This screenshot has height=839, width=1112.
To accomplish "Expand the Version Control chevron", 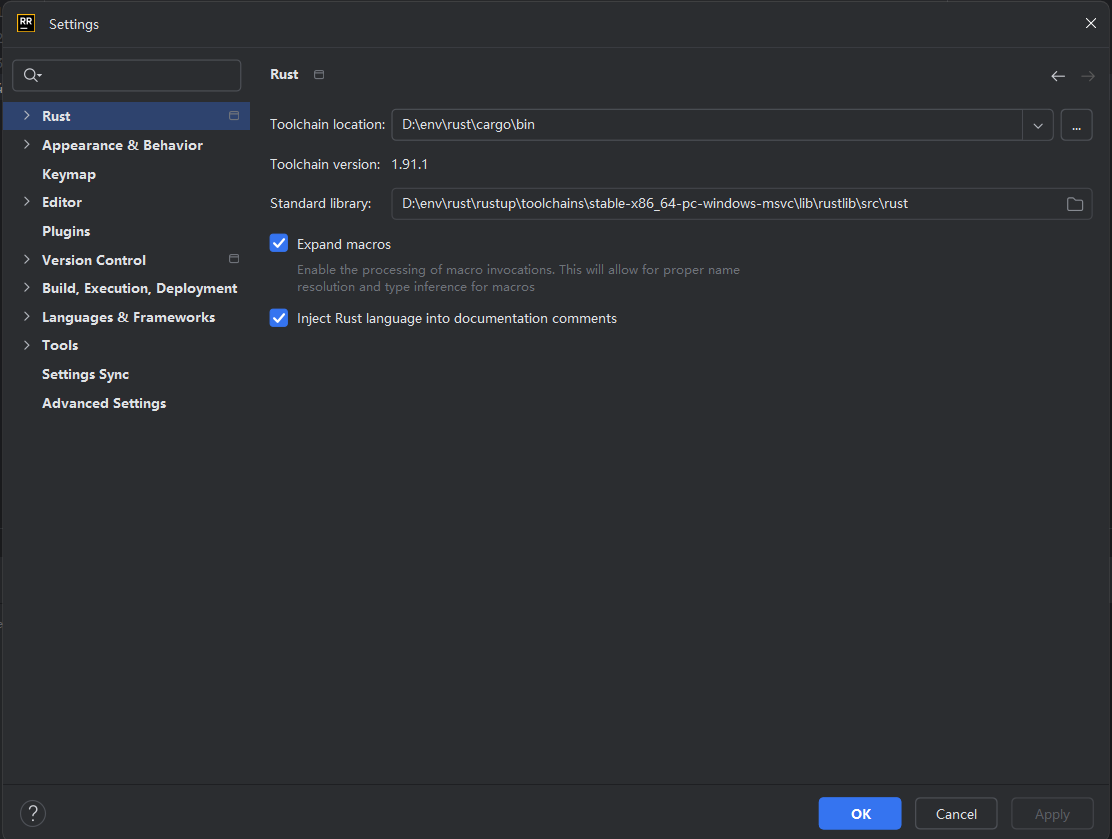I will coord(26,260).
